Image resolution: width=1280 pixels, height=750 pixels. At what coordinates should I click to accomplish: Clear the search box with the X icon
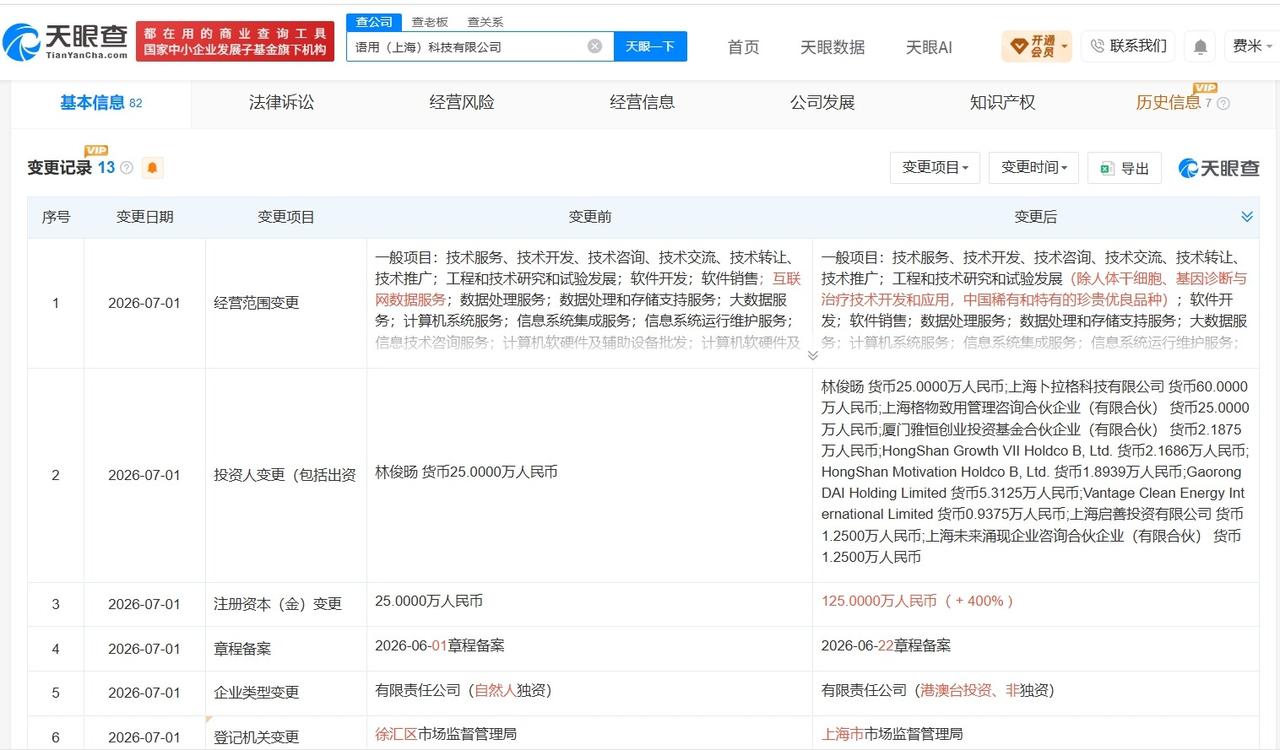[594, 46]
